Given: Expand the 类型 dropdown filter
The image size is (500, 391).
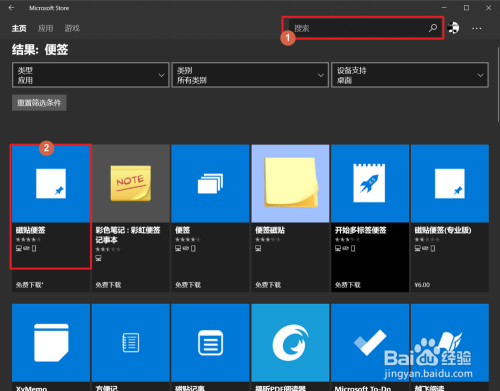Looking at the screenshot, I should pos(91,75).
